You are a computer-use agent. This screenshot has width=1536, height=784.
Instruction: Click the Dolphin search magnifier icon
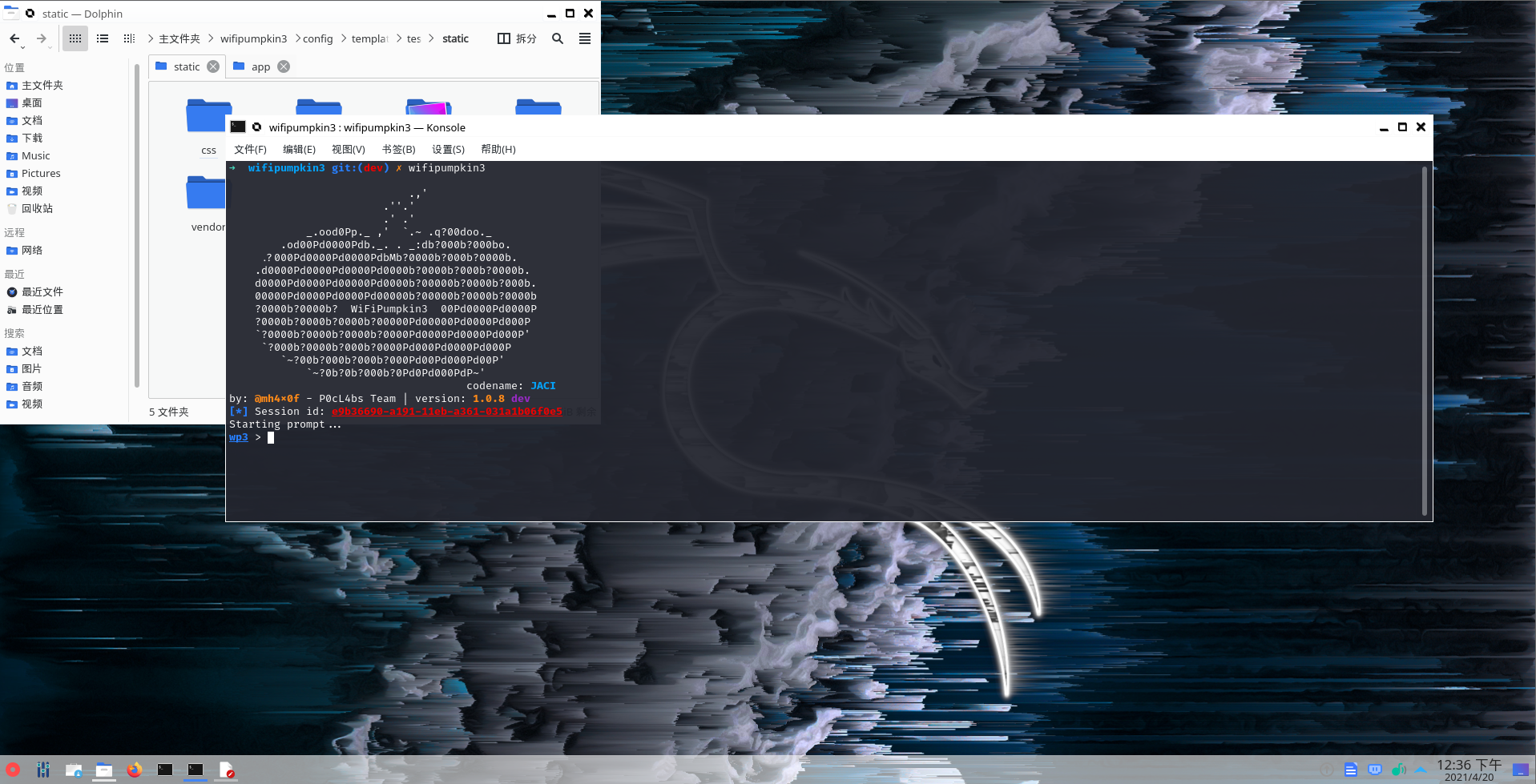tap(558, 38)
